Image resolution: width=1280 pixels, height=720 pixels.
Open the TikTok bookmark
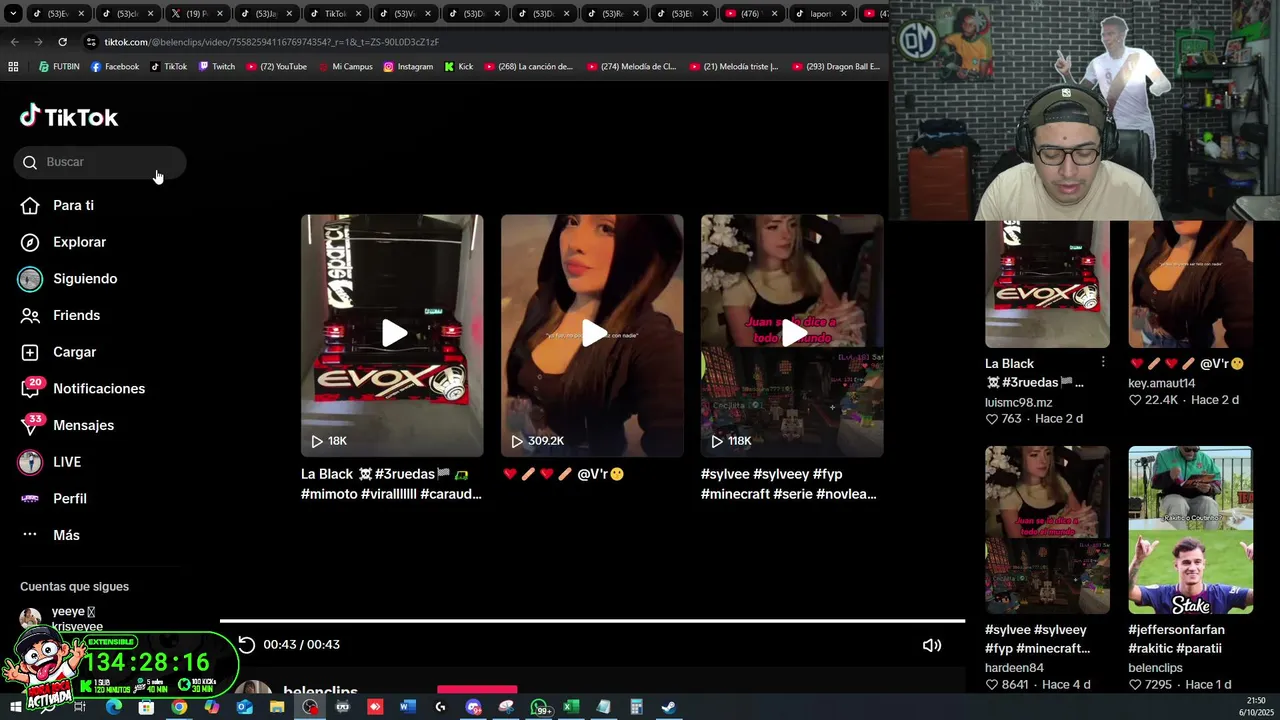click(x=169, y=67)
